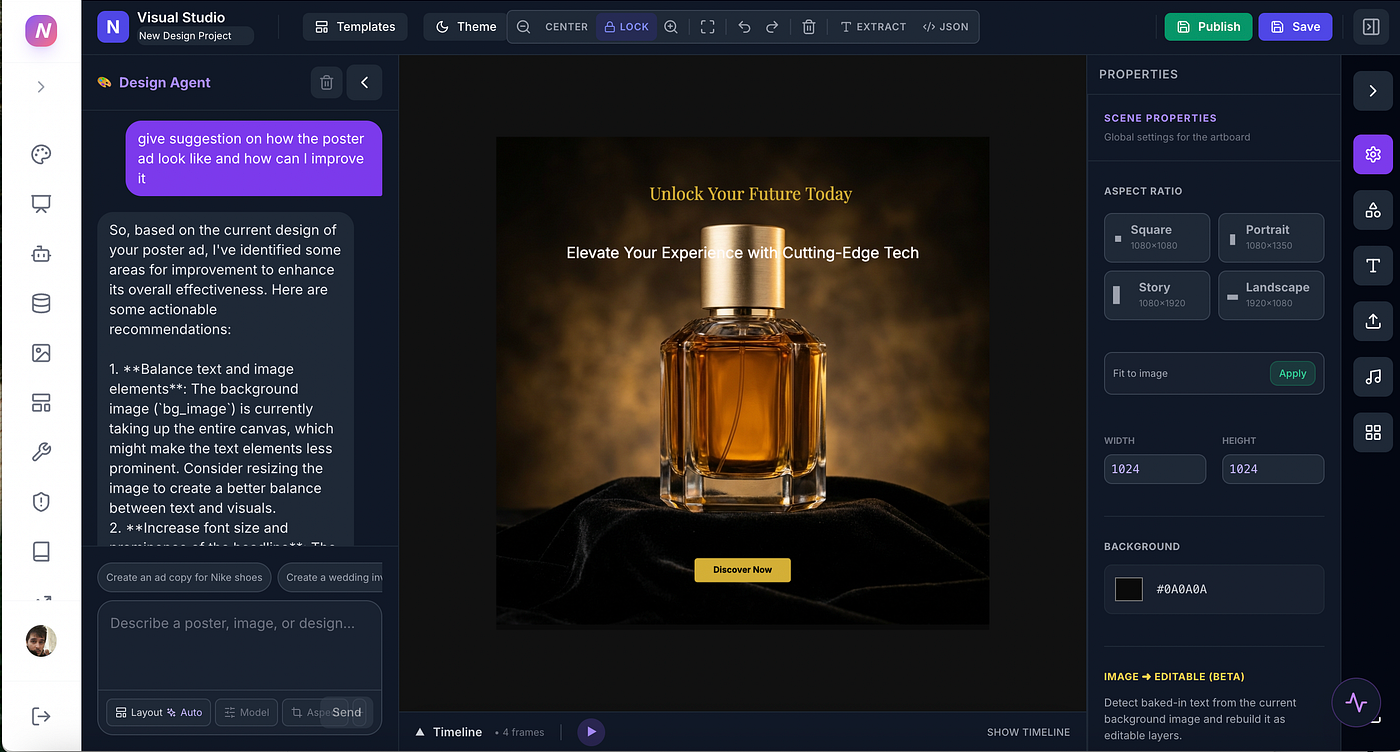Collapse the properties panel chevron
Viewport: 1400px width, 752px height.
[1373, 91]
